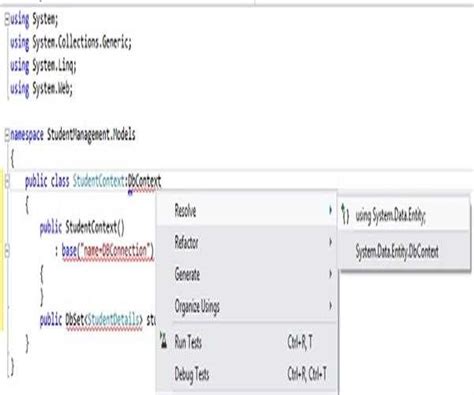Screen dimensions: 474x395
Task: Click the Resolve submenu arrow
Action: (x=330, y=210)
